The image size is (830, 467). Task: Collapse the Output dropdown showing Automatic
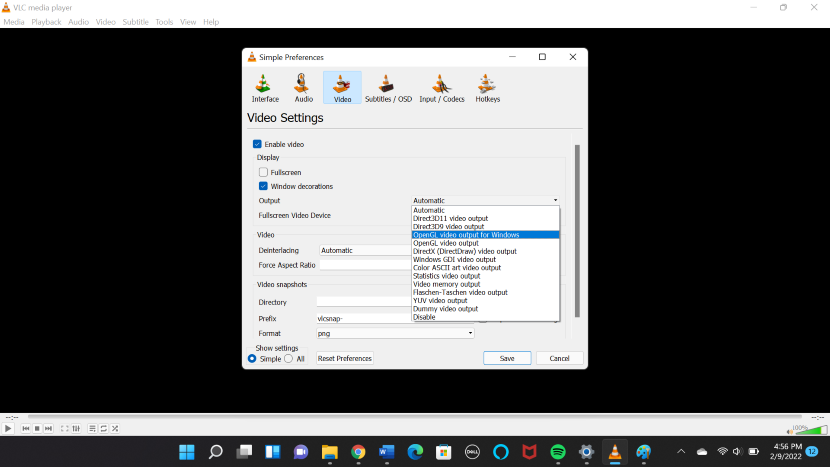[485, 200]
